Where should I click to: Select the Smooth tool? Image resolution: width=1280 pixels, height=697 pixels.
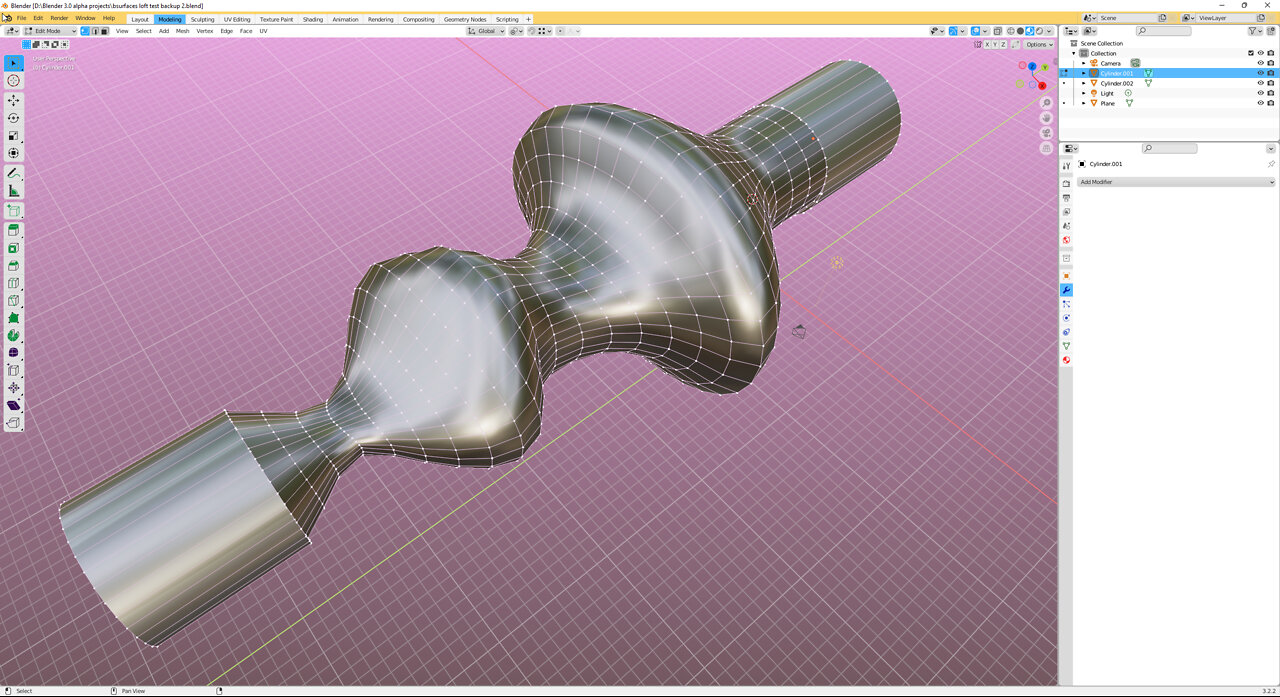coord(14,353)
